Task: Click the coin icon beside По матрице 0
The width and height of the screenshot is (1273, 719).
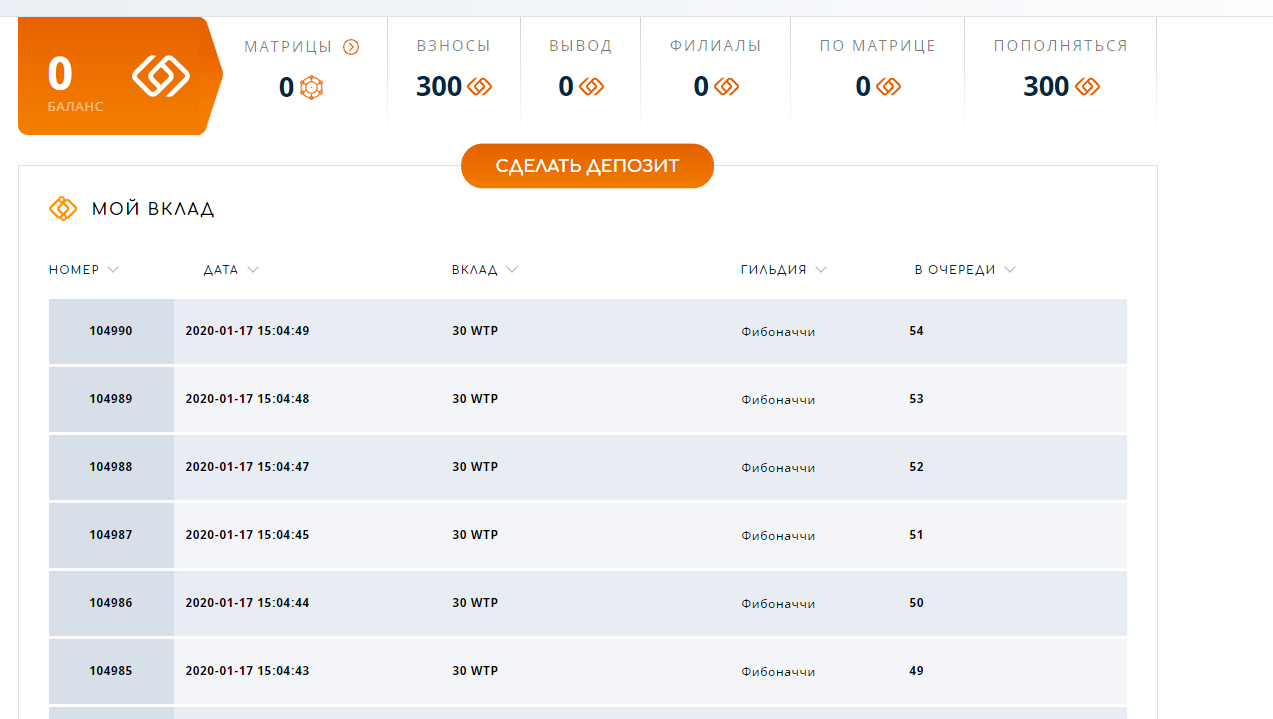Action: point(889,87)
